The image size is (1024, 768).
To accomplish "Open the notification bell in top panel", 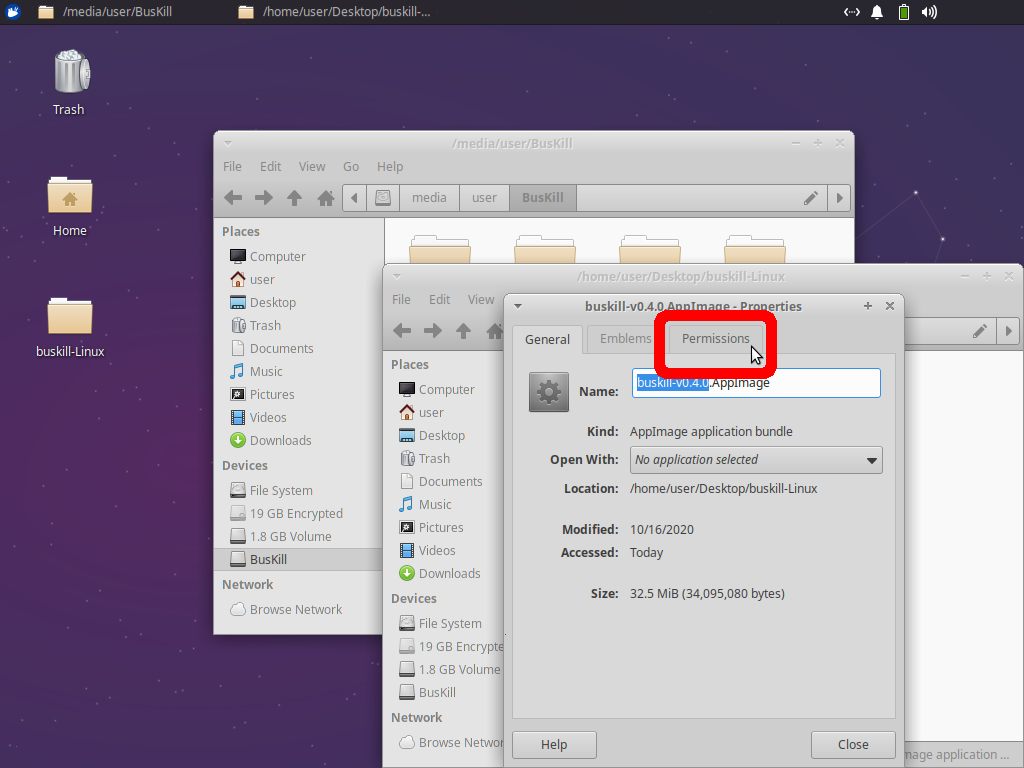I will pyautogui.click(x=877, y=12).
